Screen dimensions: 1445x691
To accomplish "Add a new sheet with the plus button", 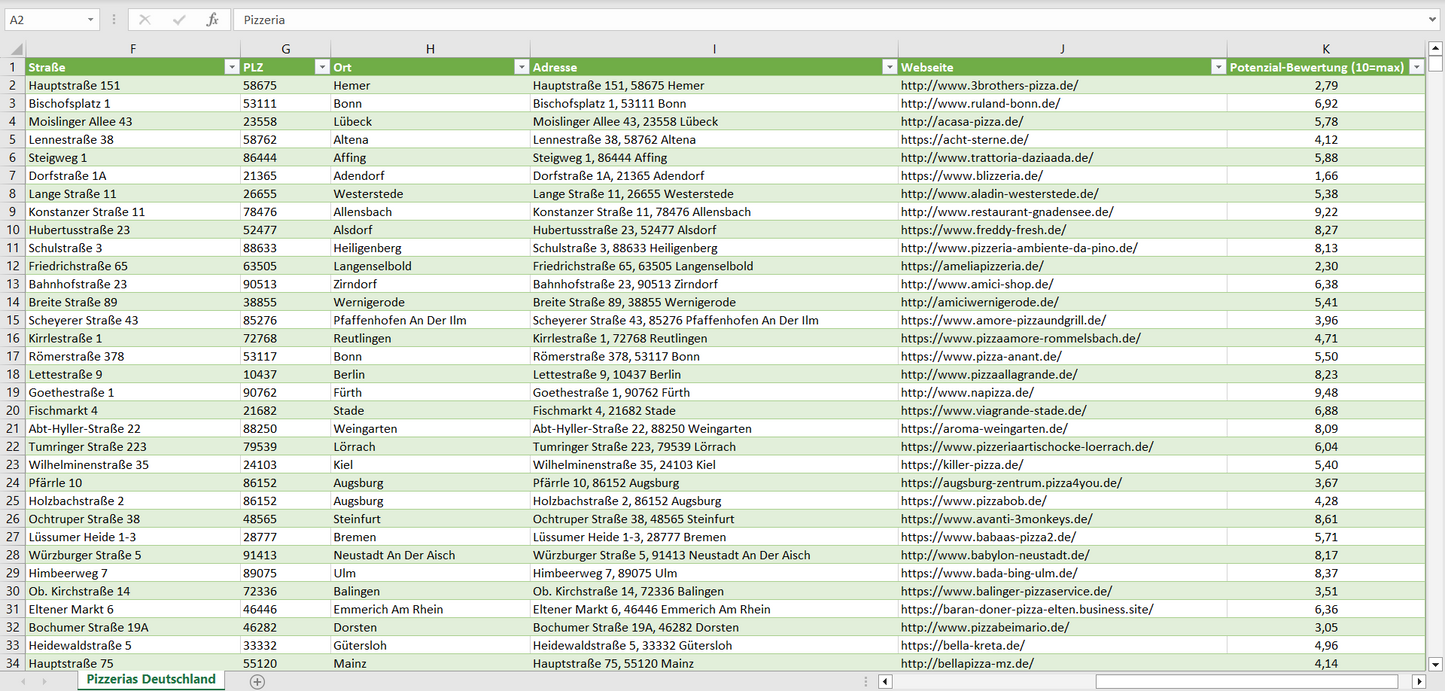I will coord(257,681).
